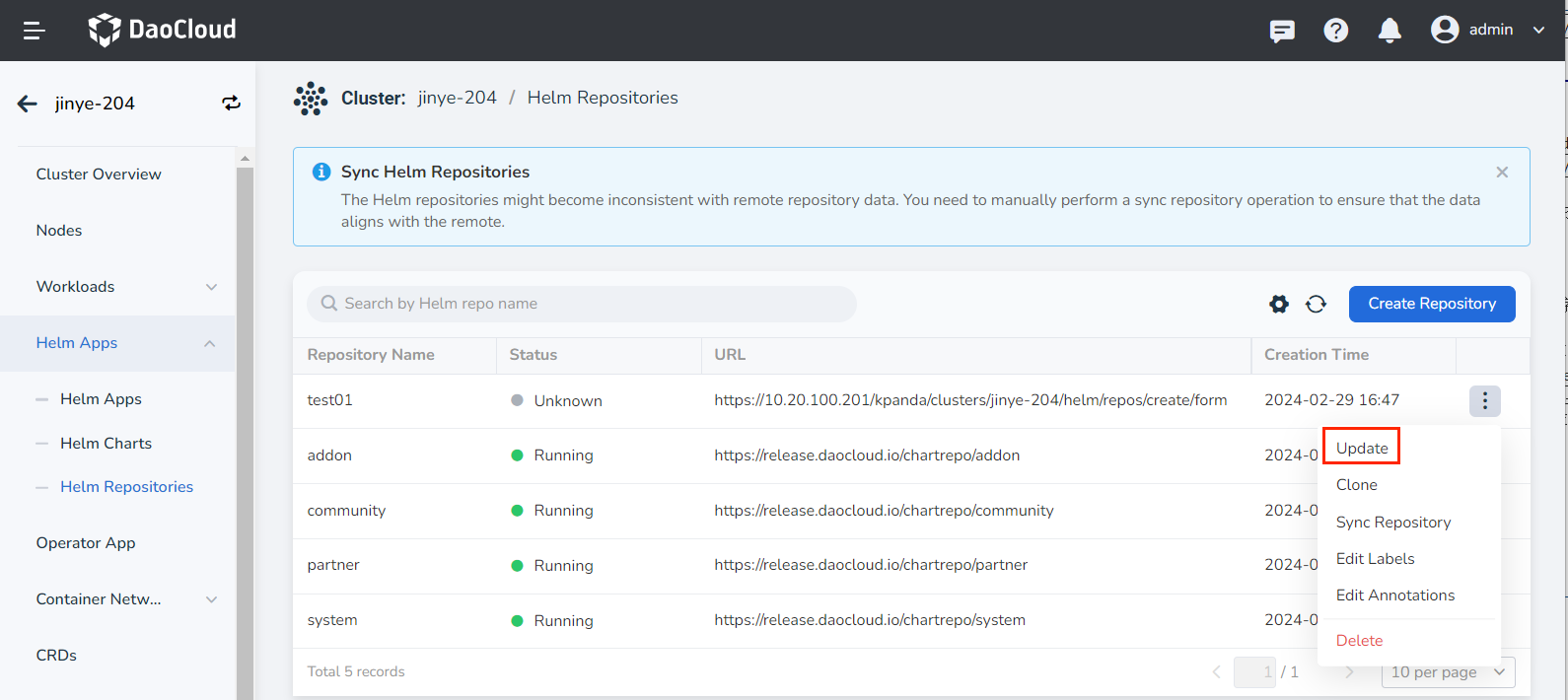1568x700 pixels.
Task: Open the help question mark icon
Action: 1335,31
